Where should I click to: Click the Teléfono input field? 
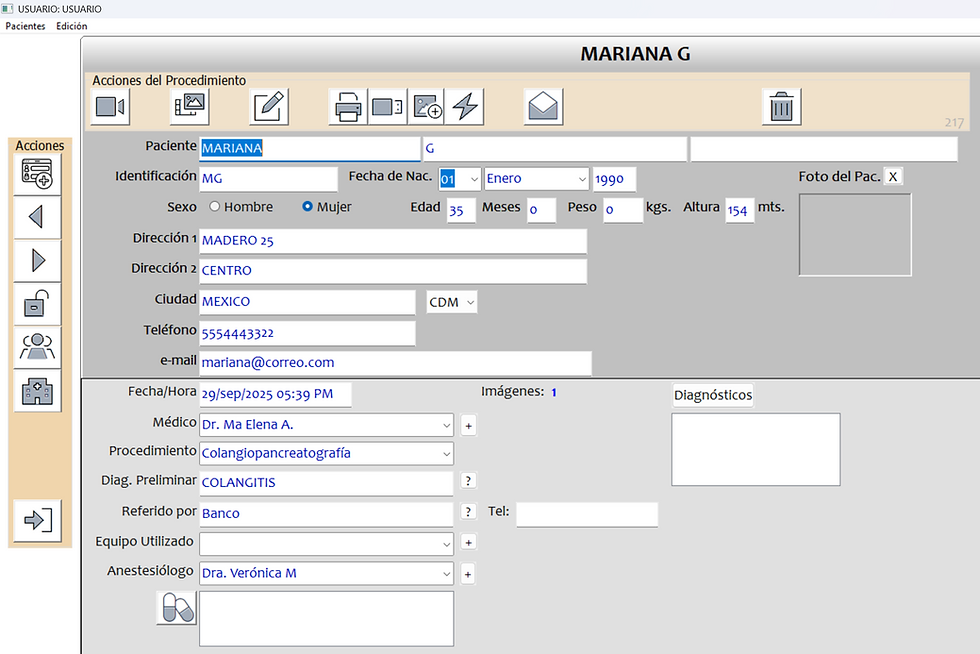tap(308, 333)
